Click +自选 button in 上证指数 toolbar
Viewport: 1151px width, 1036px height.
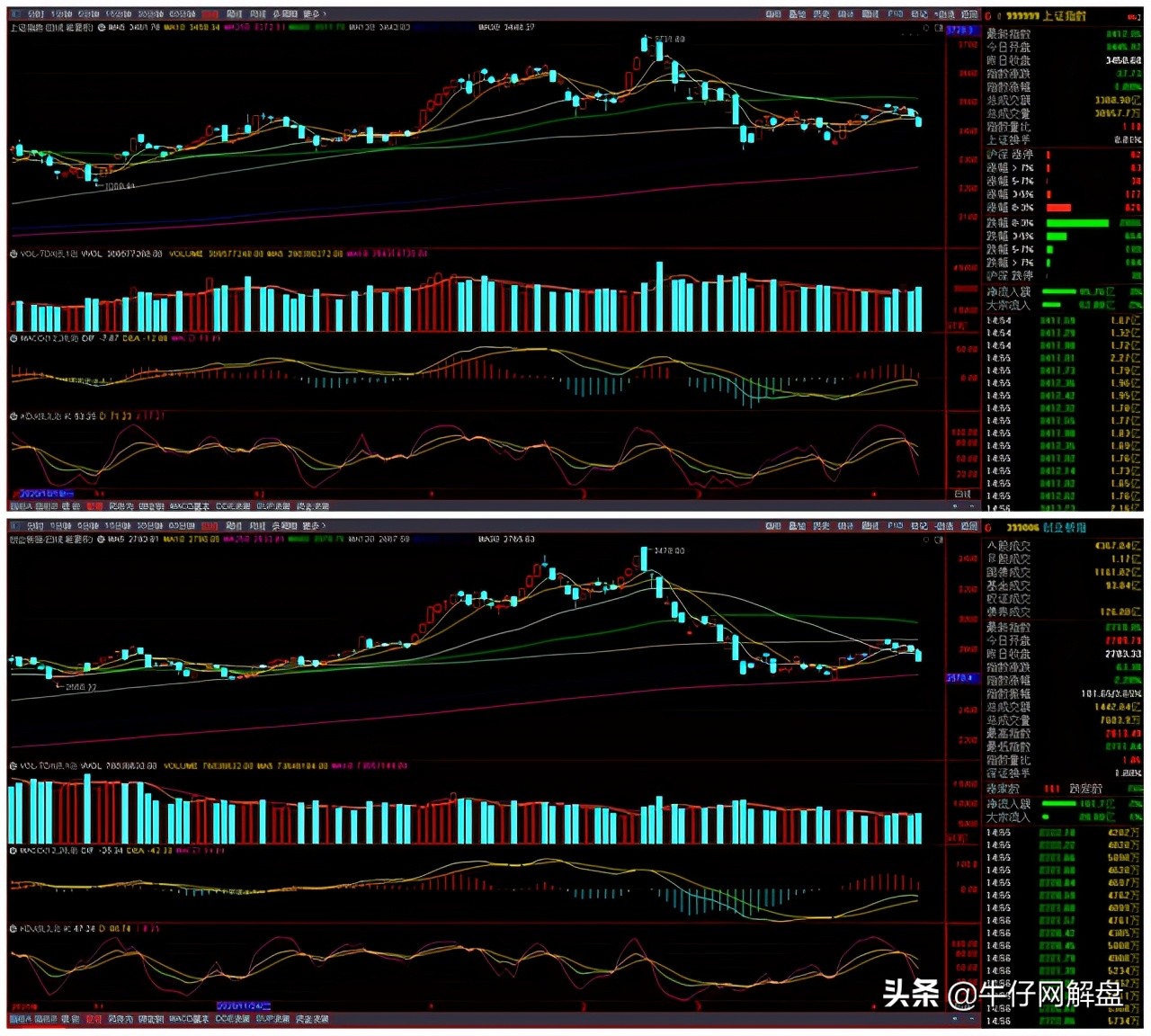(x=944, y=14)
